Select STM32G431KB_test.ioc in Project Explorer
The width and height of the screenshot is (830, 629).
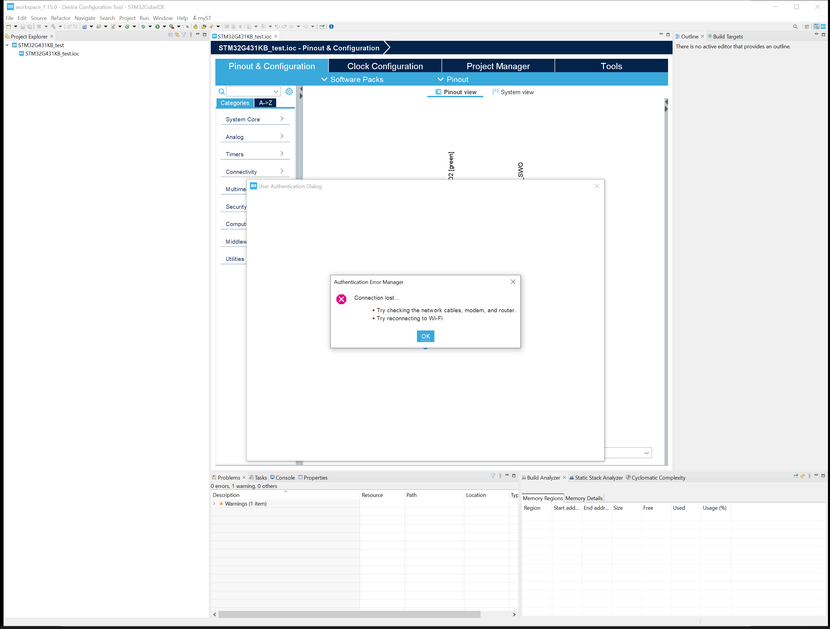coord(48,53)
